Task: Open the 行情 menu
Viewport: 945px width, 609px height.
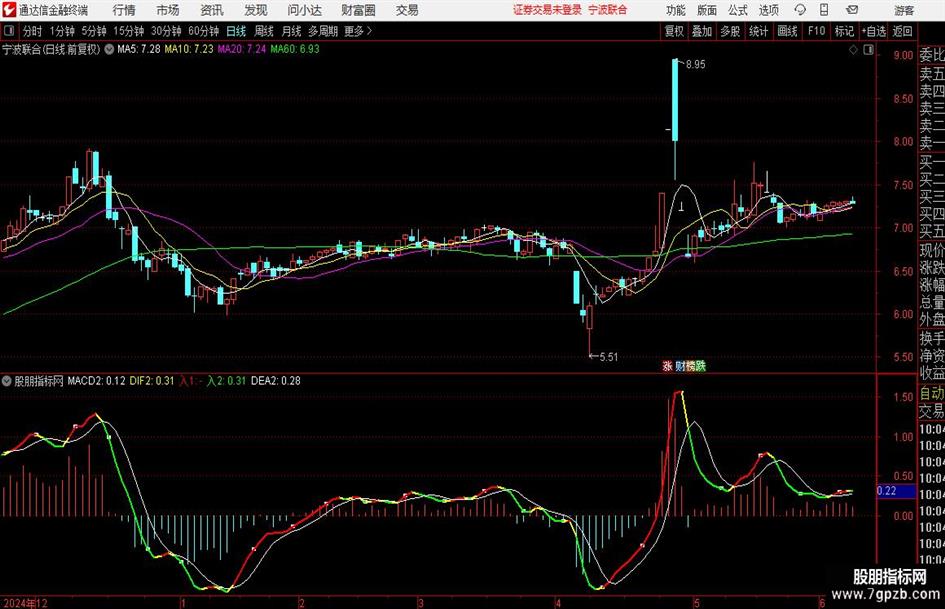Action: click(x=124, y=10)
